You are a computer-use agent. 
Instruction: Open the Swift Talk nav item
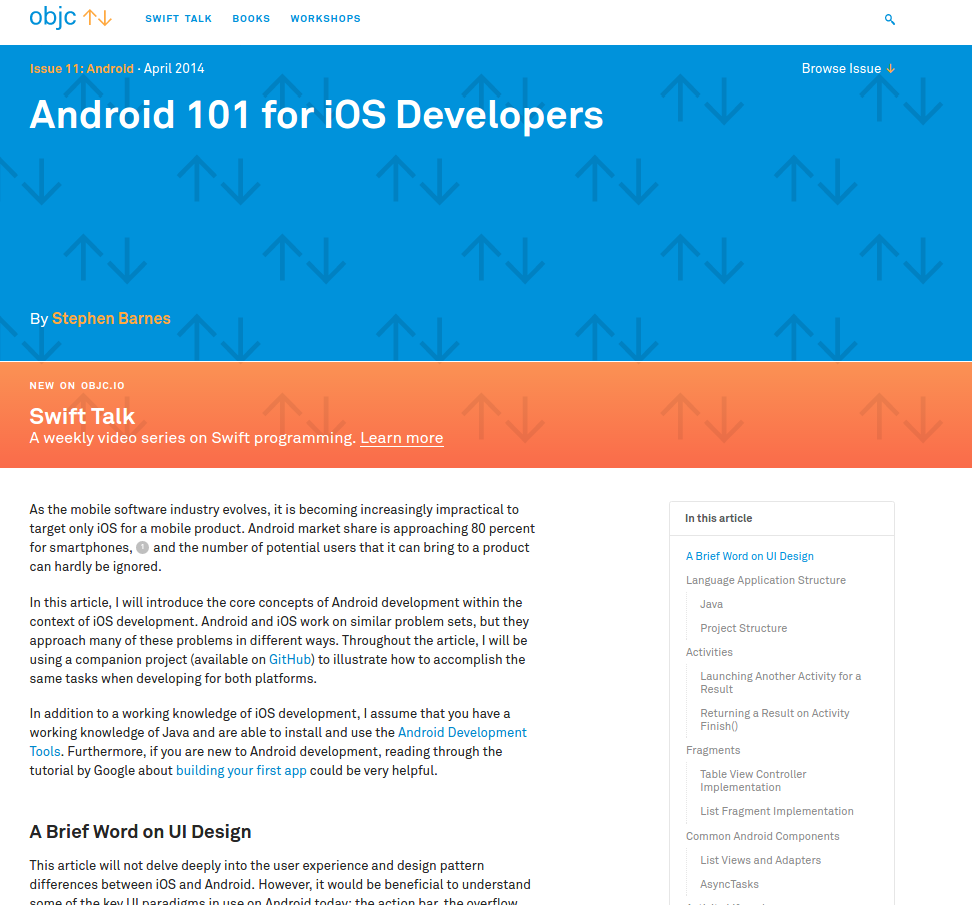tap(178, 19)
